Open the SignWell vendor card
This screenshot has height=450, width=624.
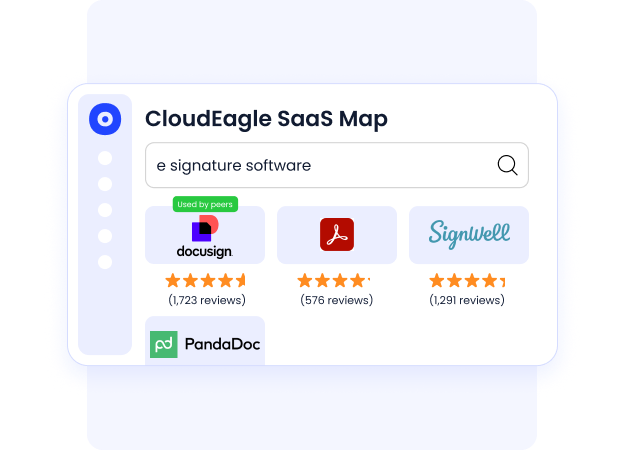(469, 235)
